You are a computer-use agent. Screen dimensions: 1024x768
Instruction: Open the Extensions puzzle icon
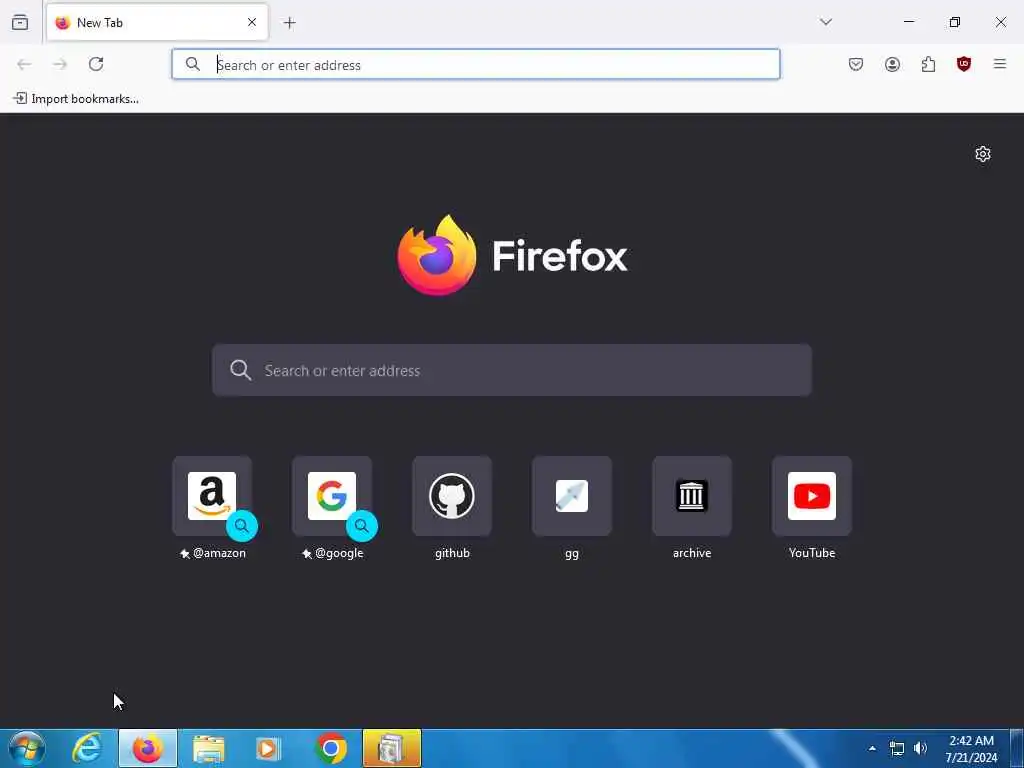(x=928, y=64)
